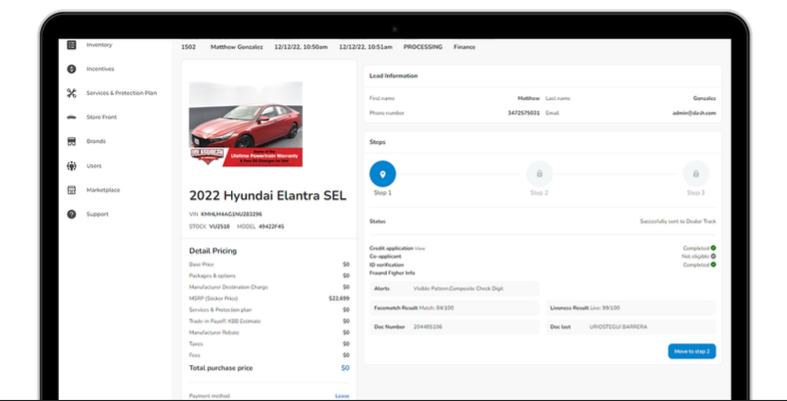Select the Step 1 location pin circle

click(x=383, y=173)
